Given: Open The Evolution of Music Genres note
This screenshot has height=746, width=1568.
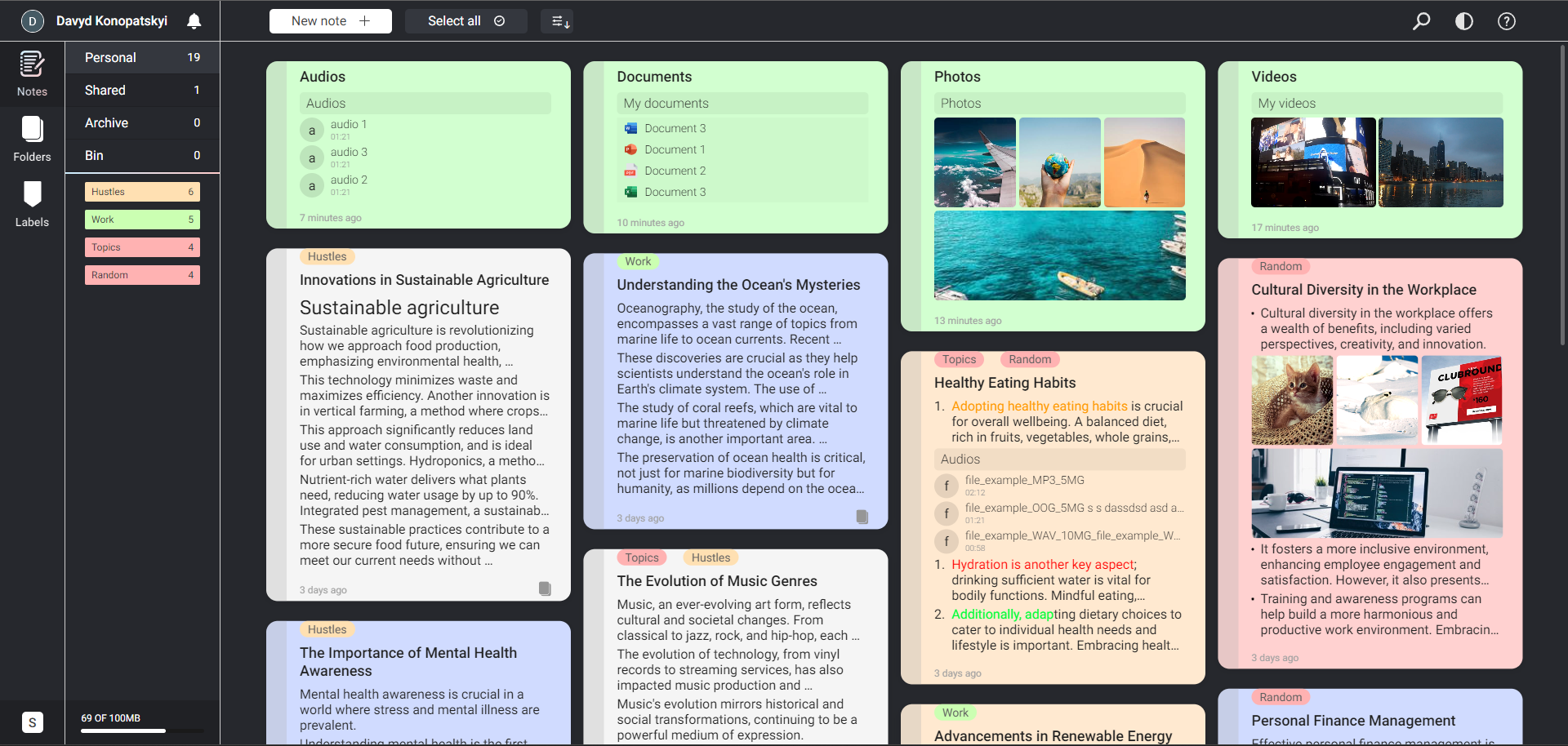Looking at the screenshot, I should point(717,581).
